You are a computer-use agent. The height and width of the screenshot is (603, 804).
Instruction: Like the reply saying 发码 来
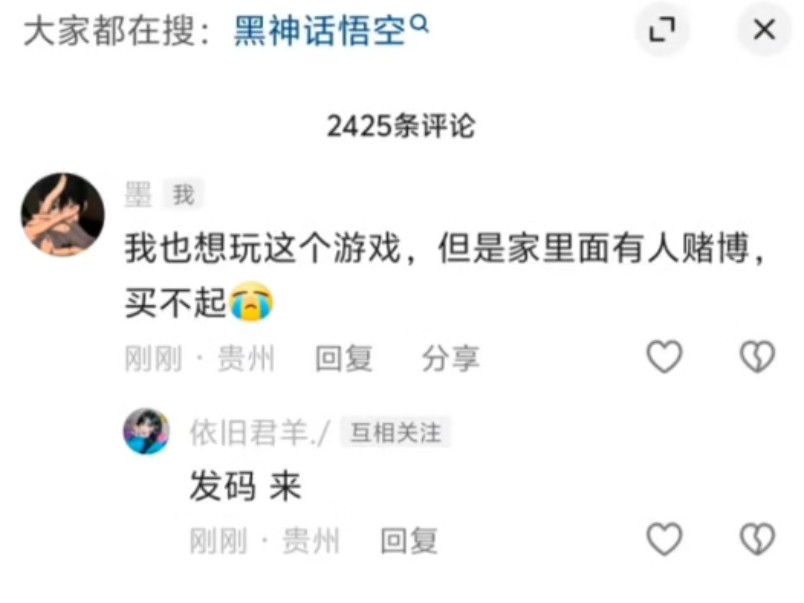pos(665,539)
